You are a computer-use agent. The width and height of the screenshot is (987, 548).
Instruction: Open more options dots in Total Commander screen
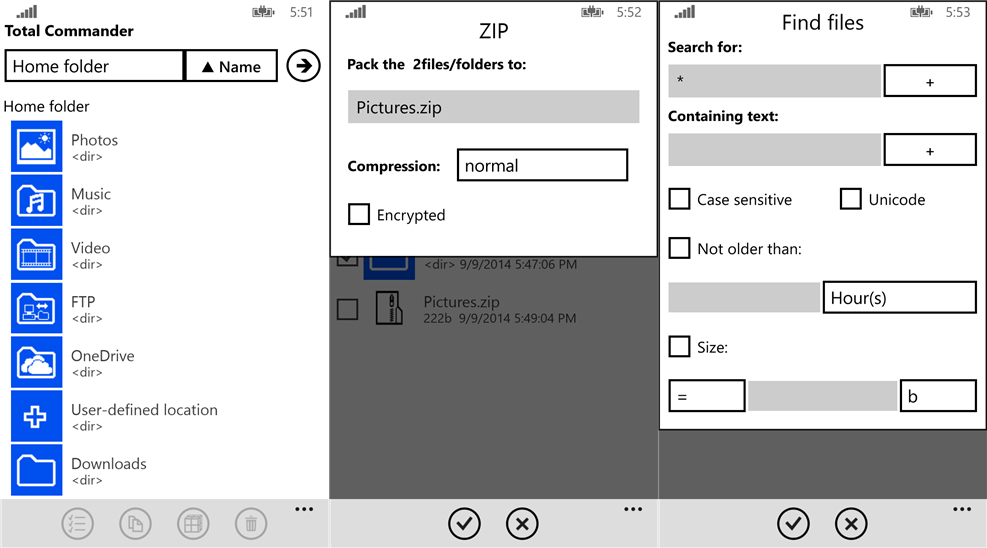point(304,509)
